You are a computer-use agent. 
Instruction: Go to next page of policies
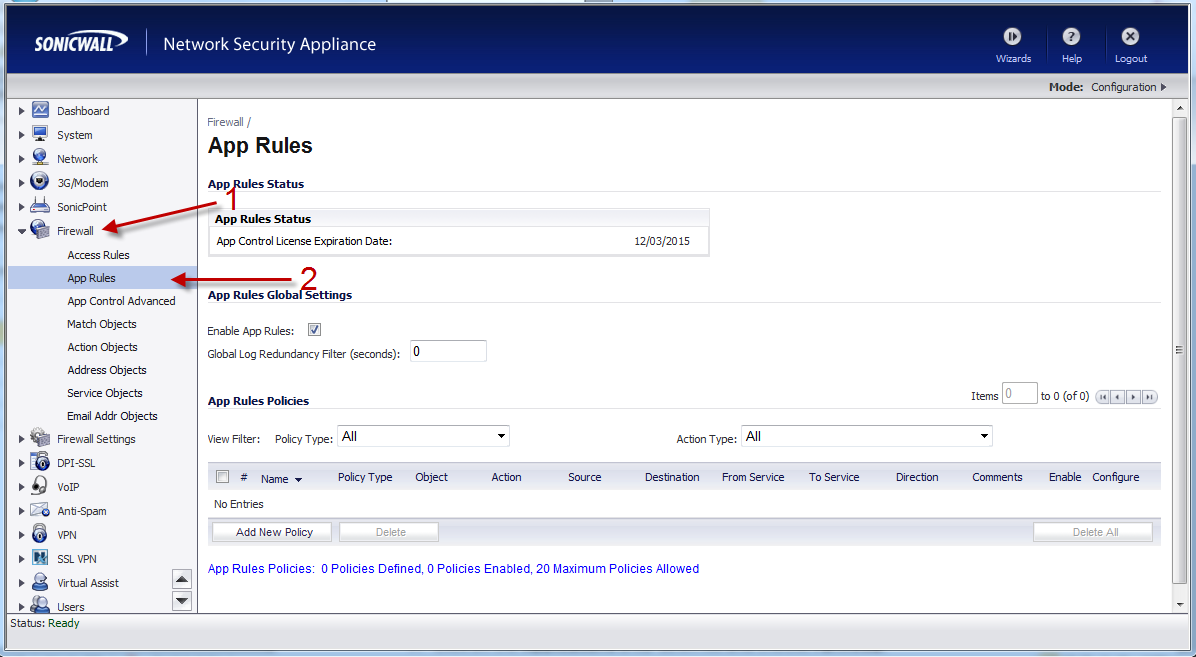point(1133,397)
